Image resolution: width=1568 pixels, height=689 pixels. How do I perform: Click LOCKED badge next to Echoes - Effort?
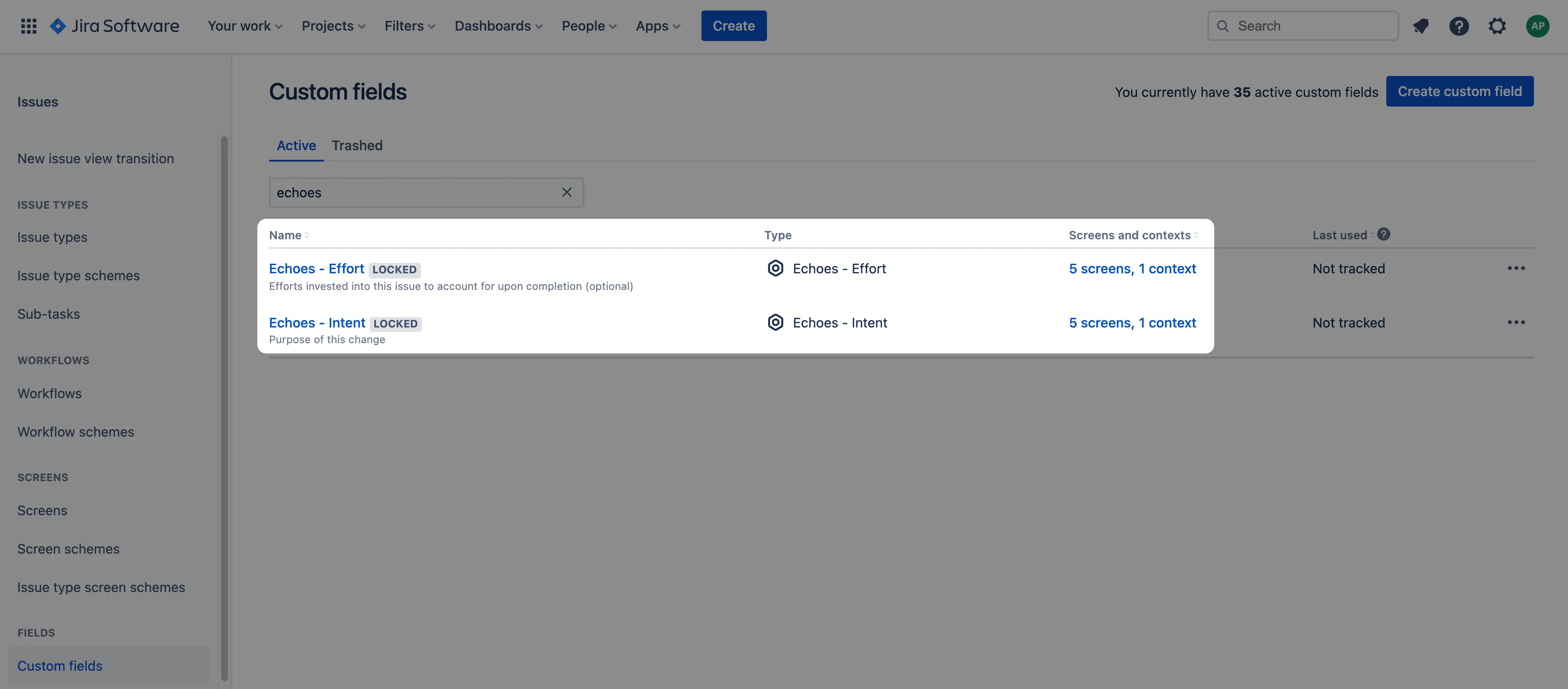pos(394,270)
